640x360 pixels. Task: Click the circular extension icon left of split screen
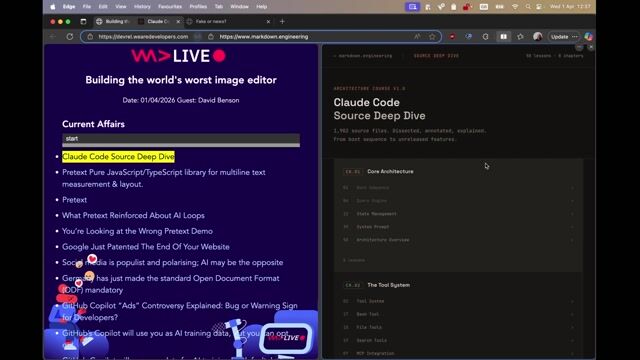(485, 37)
